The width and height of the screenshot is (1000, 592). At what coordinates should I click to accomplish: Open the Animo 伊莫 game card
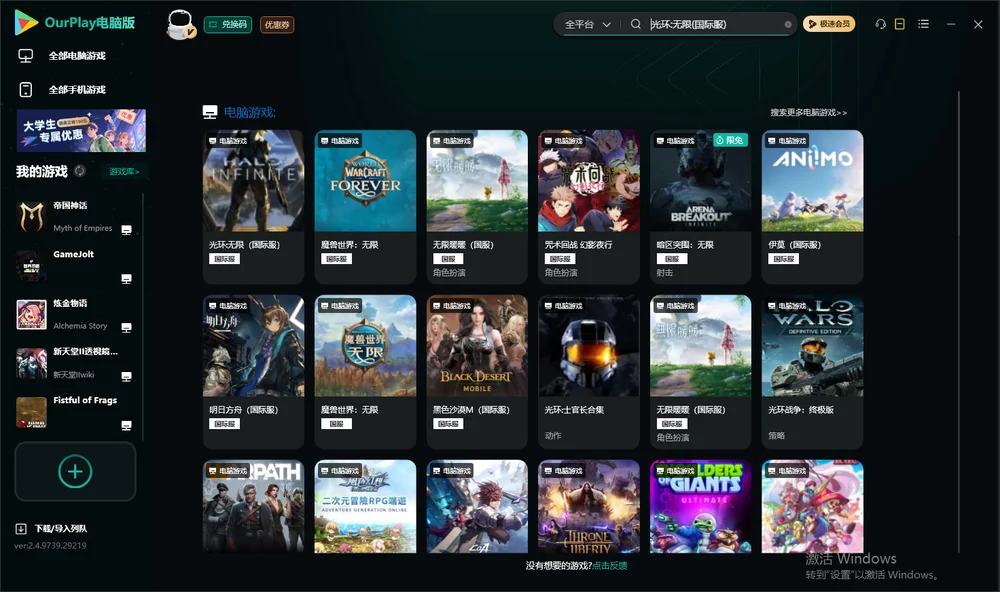[812, 207]
